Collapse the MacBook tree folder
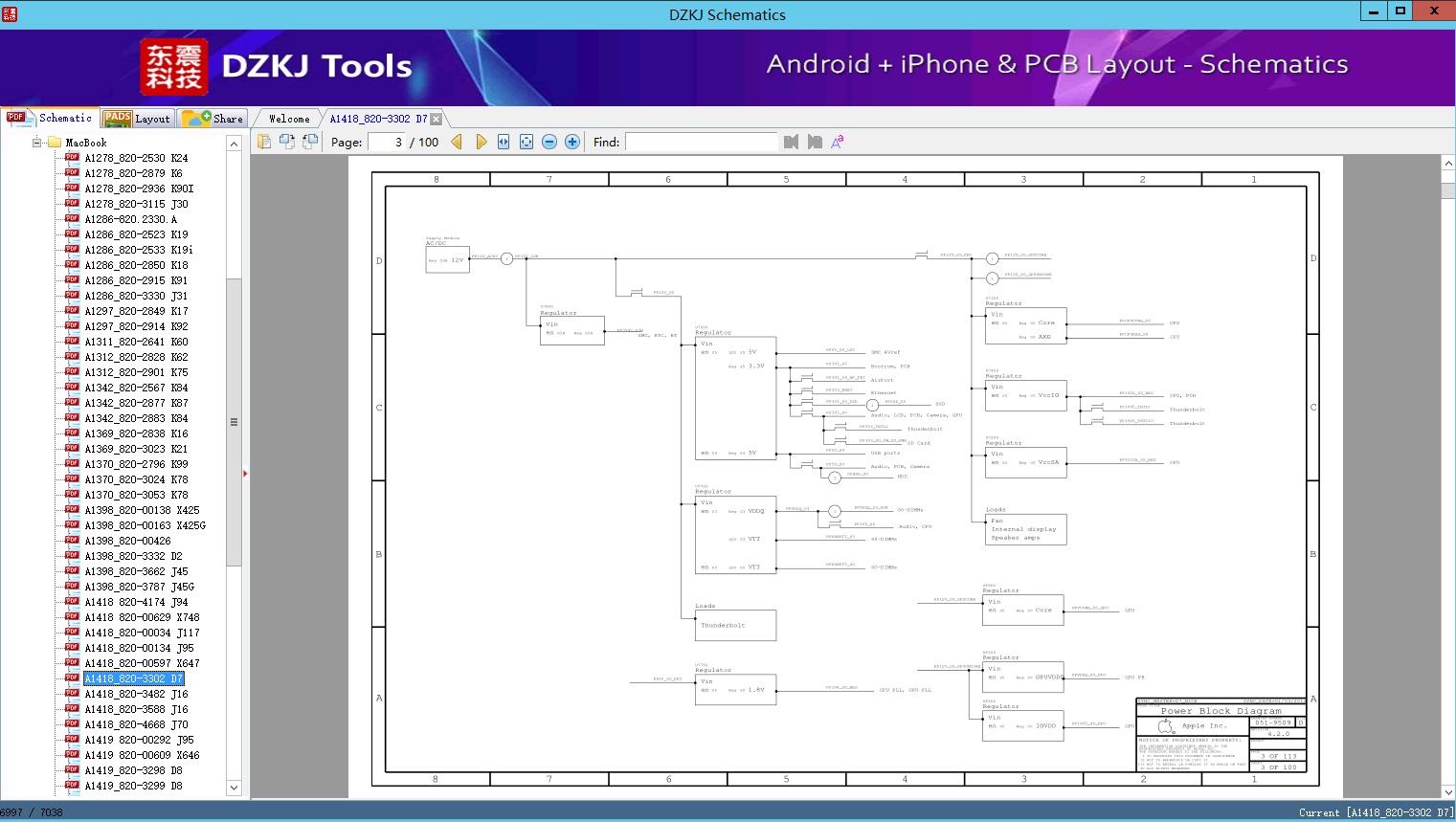1456x822 pixels. [x=37, y=143]
